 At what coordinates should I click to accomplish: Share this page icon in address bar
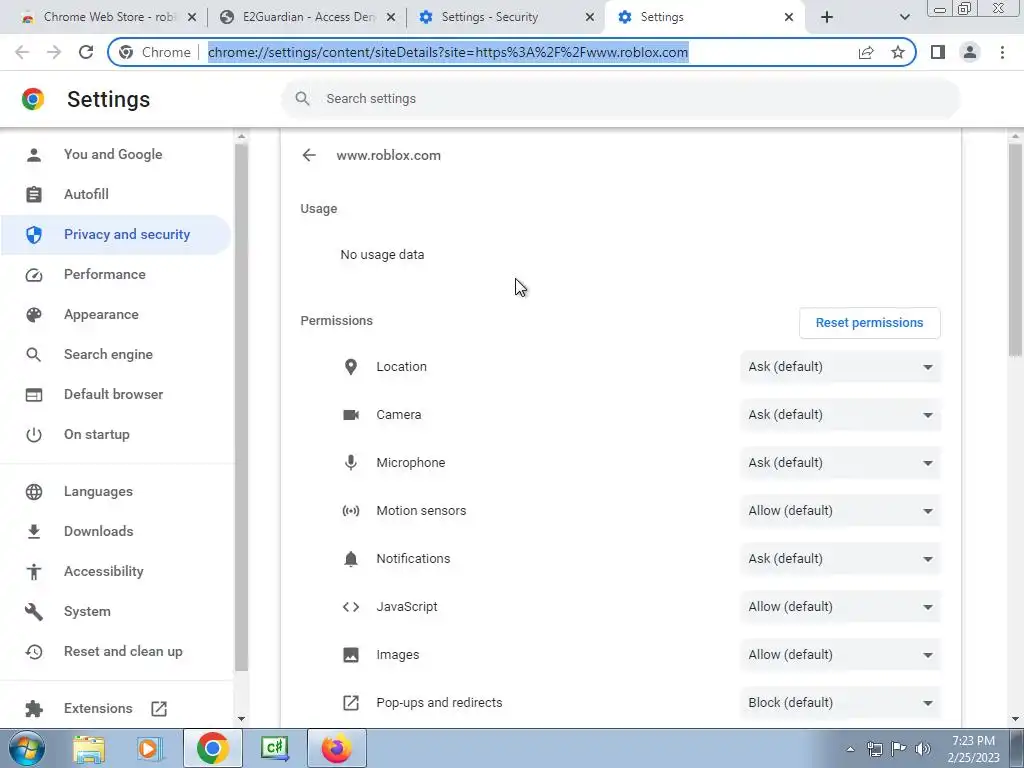click(x=866, y=52)
